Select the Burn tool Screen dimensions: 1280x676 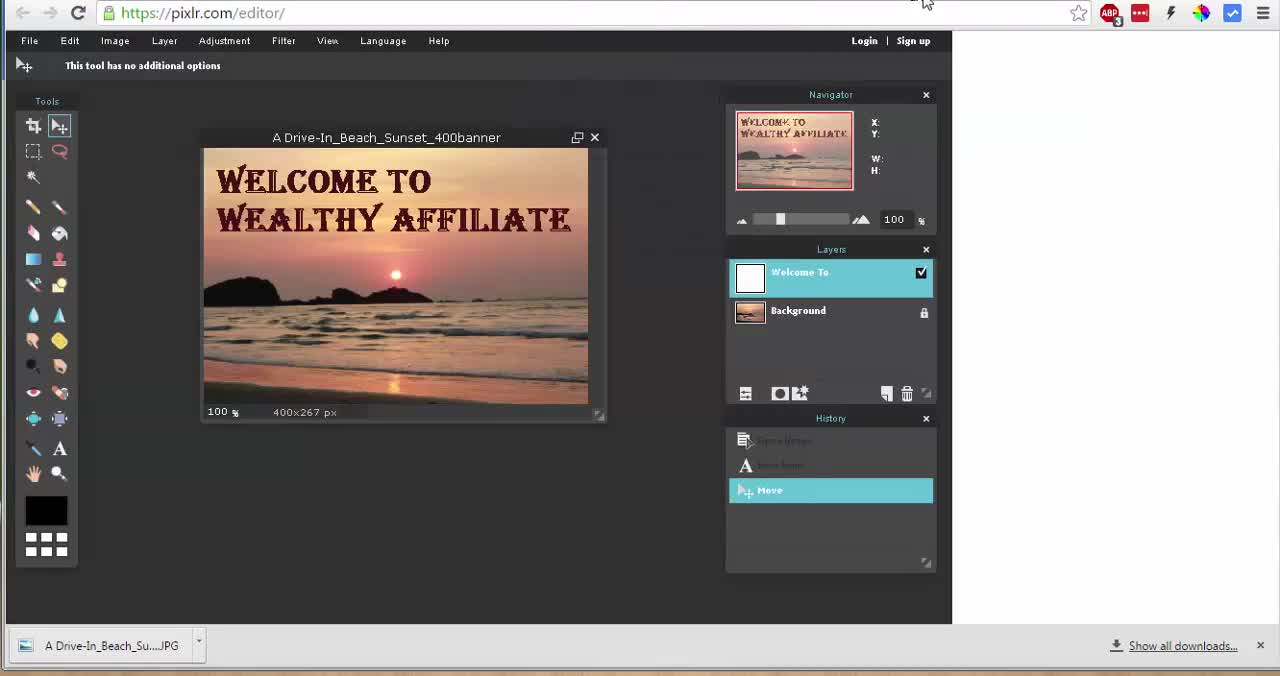tap(59, 367)
